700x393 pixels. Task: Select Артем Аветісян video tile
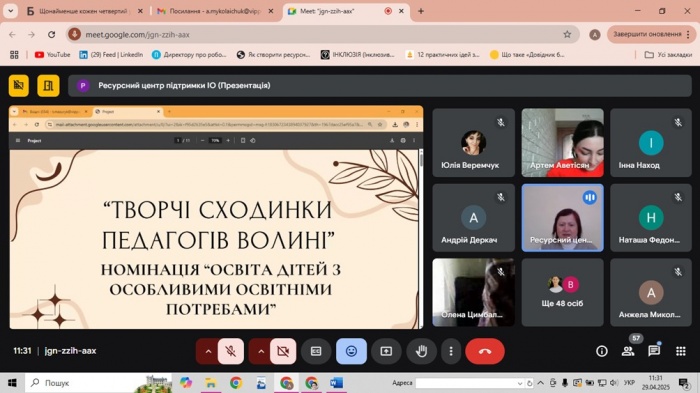(562, 142)
